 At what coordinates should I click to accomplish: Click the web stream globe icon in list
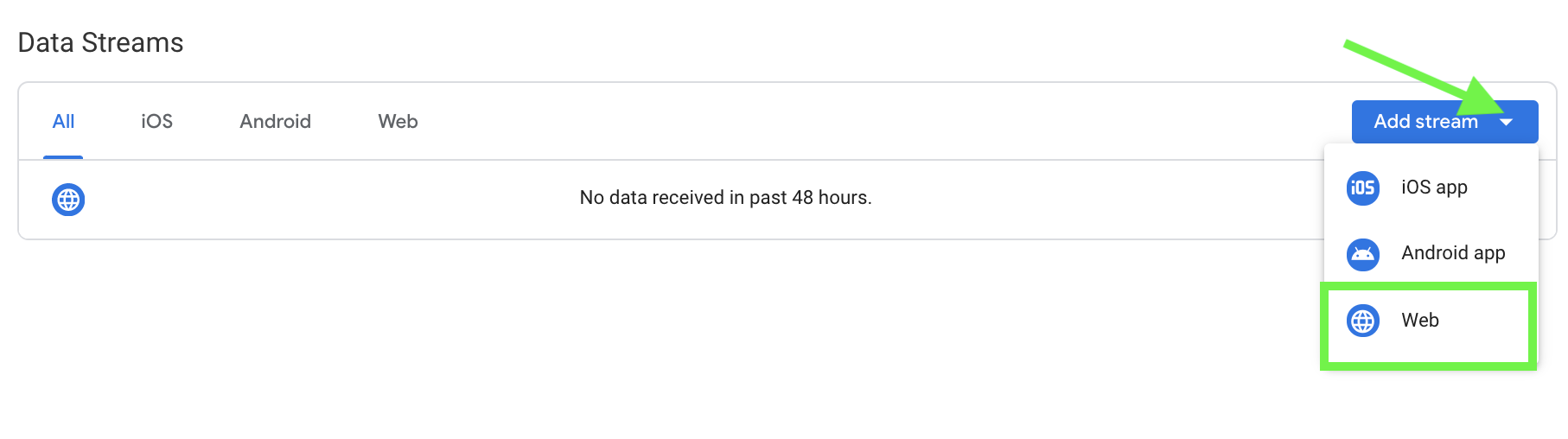[68, 200]
